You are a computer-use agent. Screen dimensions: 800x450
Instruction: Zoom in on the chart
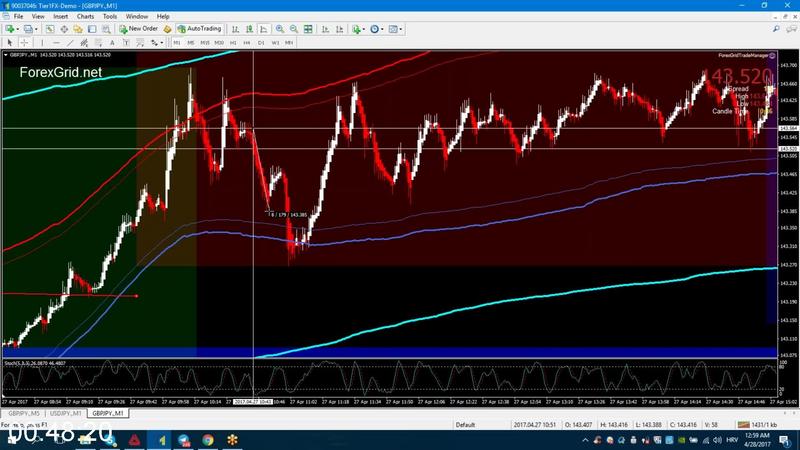pyautogui.click(x=280, y=29)
